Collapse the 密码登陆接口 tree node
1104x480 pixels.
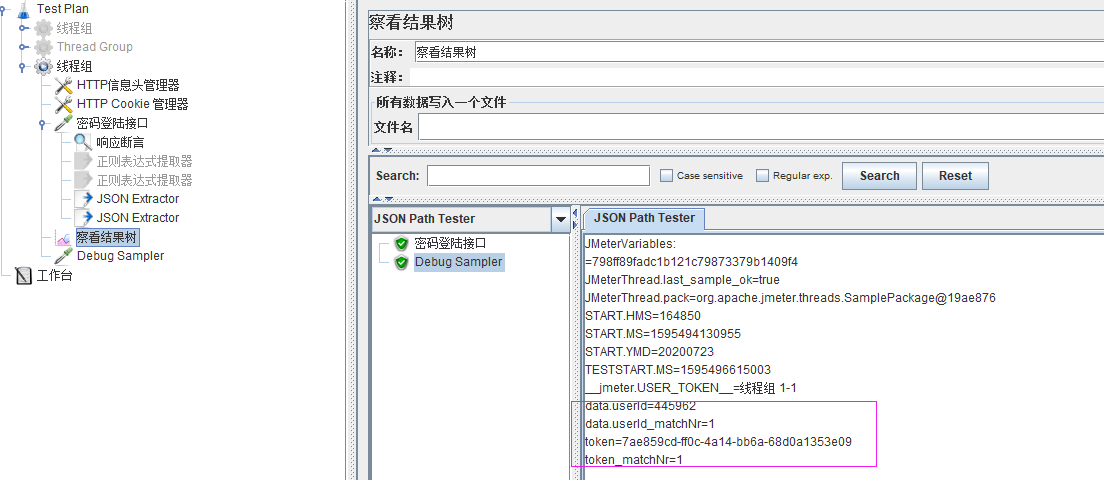tap(43, 123)
